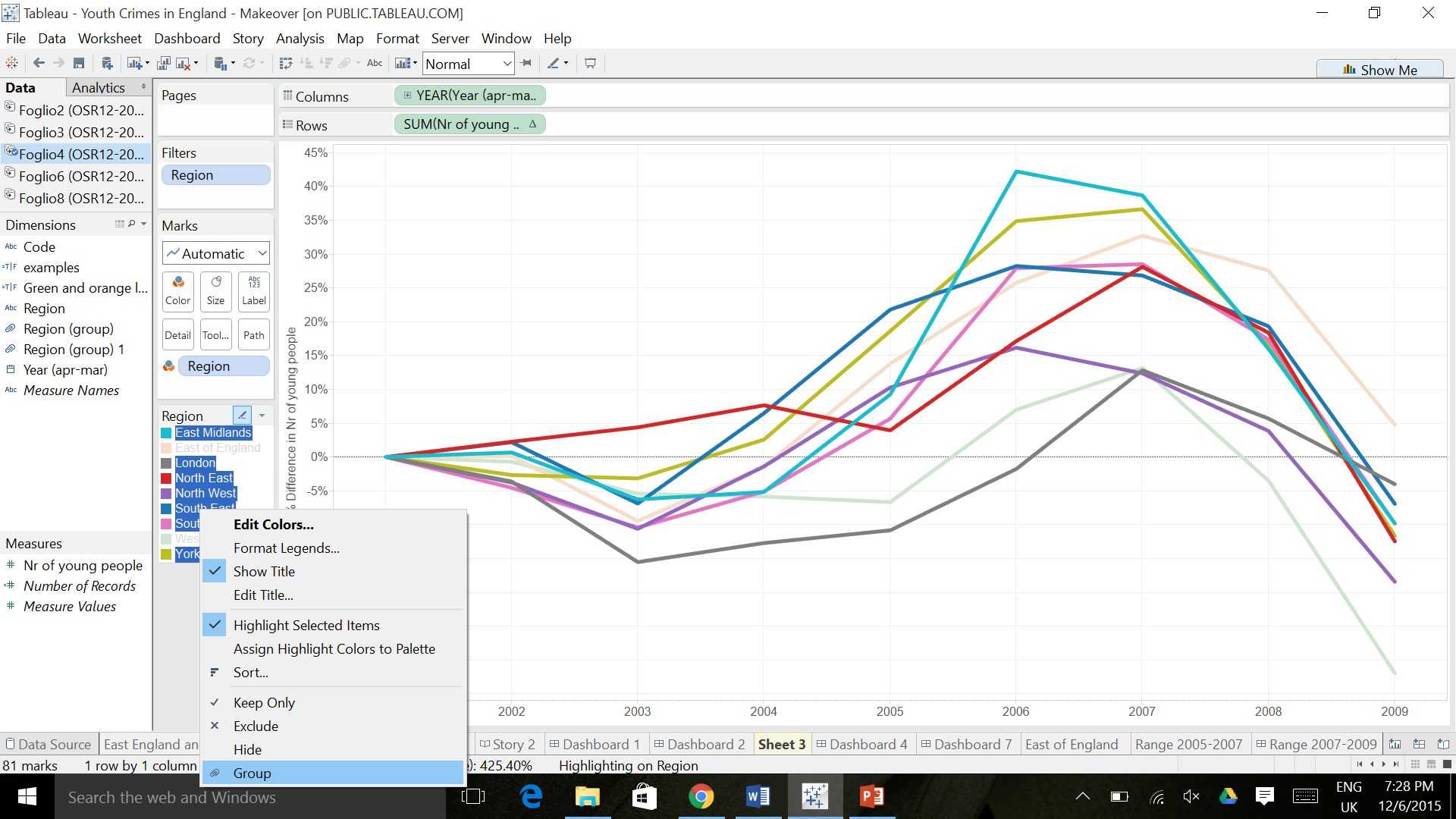Click the Label marks card button
Image resolution: width=1456 pixels, height=819 pixels.
click(x=253, y=290)
